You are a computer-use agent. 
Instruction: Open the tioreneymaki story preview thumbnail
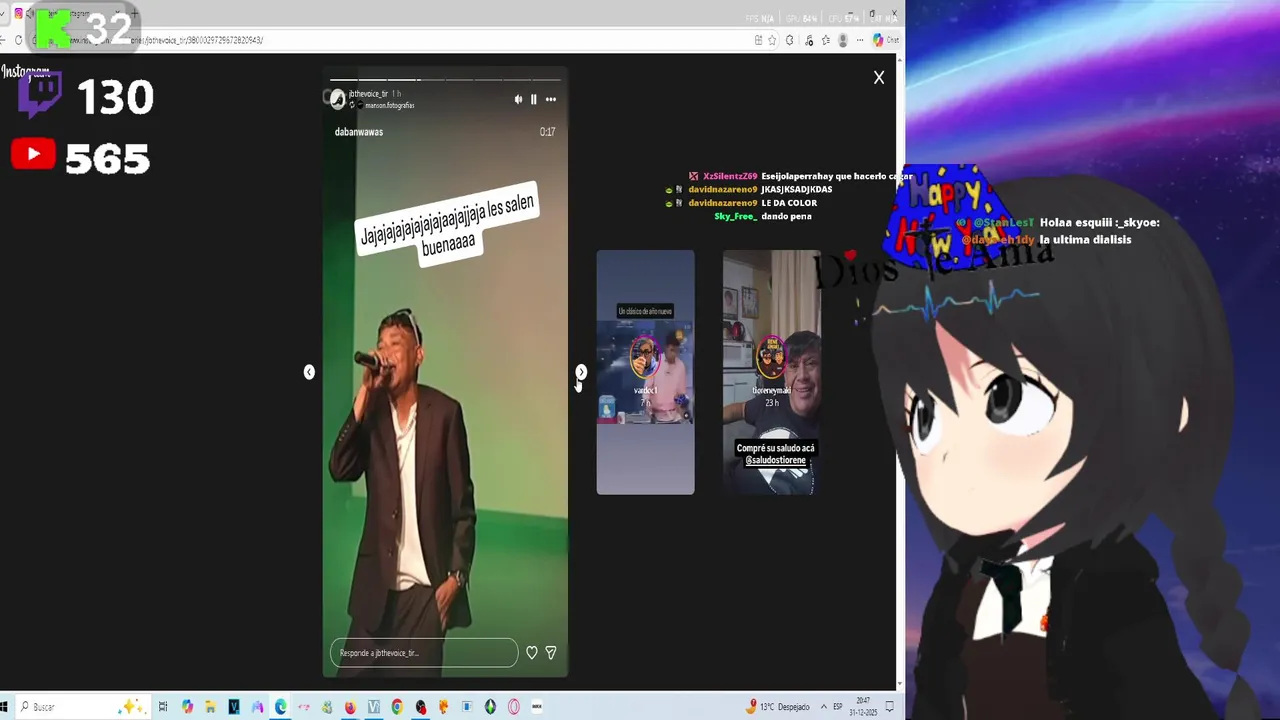771,372
